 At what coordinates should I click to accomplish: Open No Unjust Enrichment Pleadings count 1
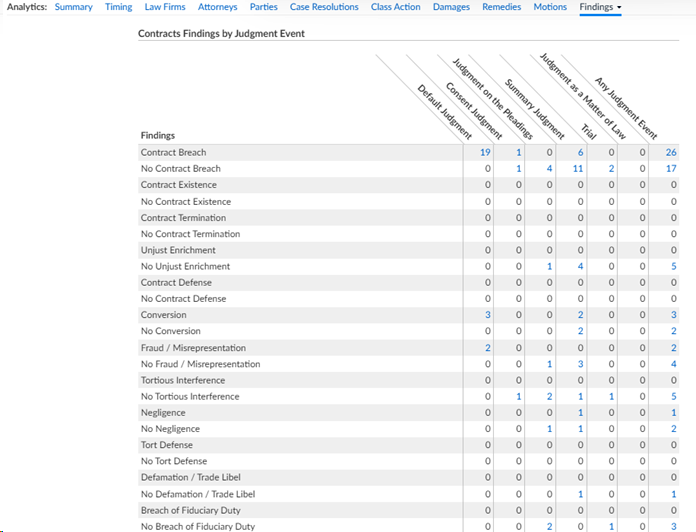550,266
